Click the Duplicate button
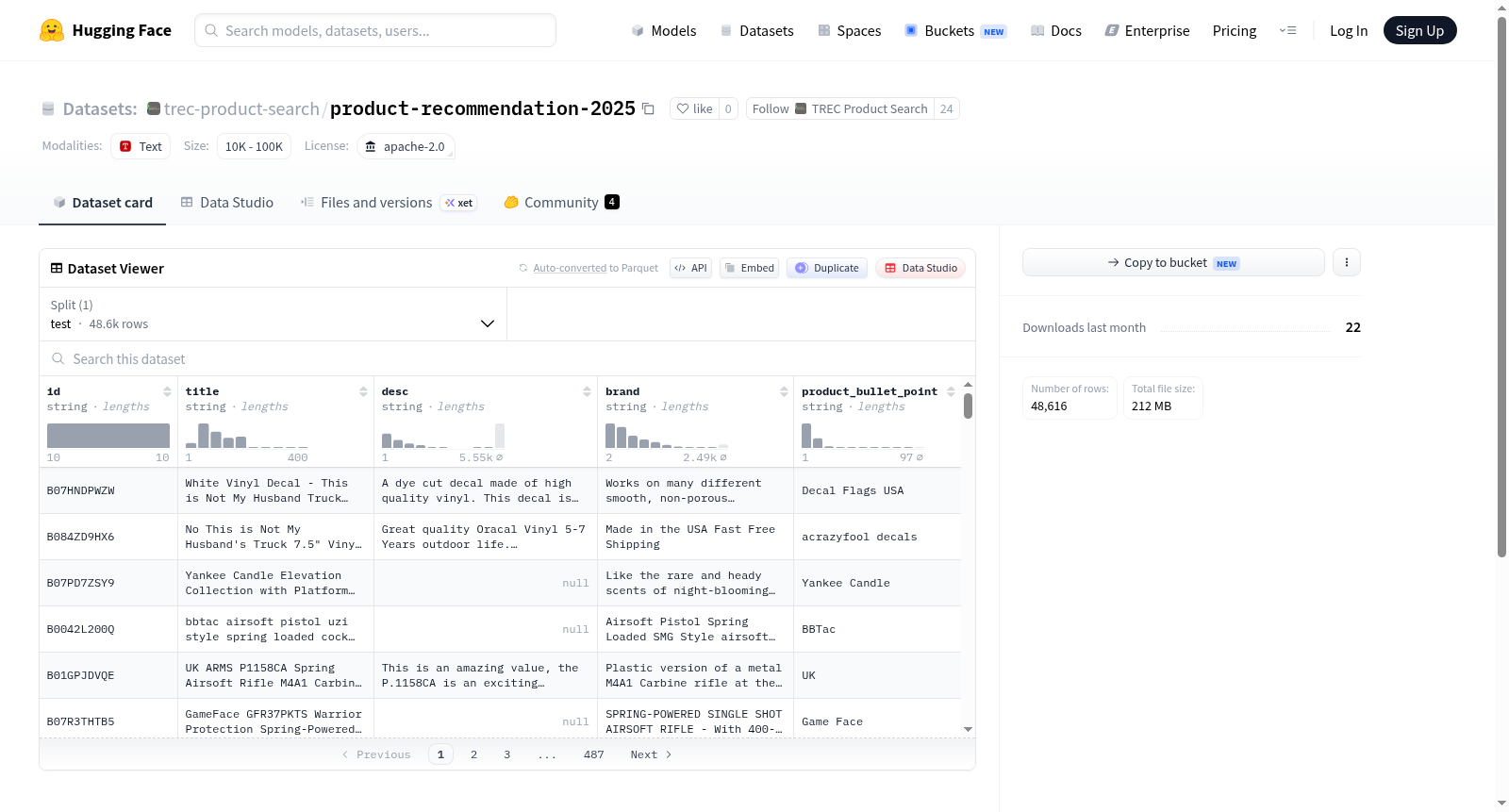 [x=827, y=268]
